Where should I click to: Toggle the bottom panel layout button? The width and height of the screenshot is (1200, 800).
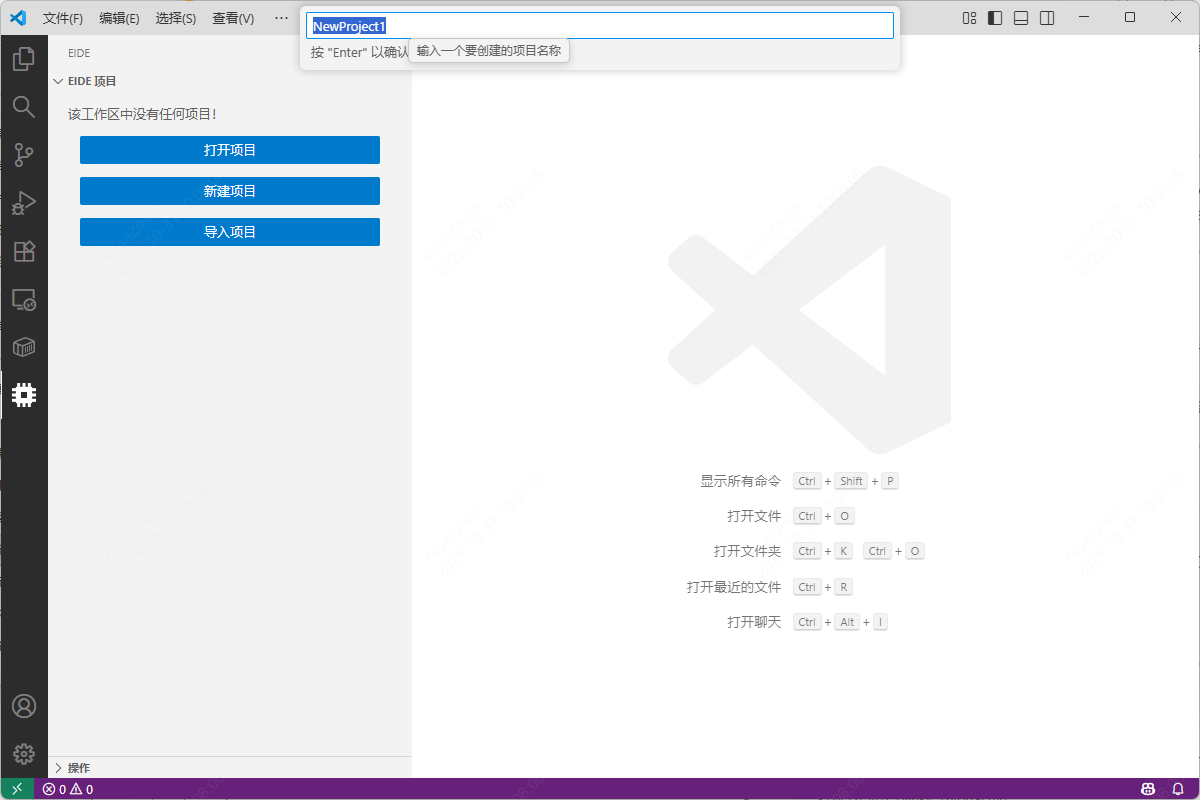[1021, 18]
